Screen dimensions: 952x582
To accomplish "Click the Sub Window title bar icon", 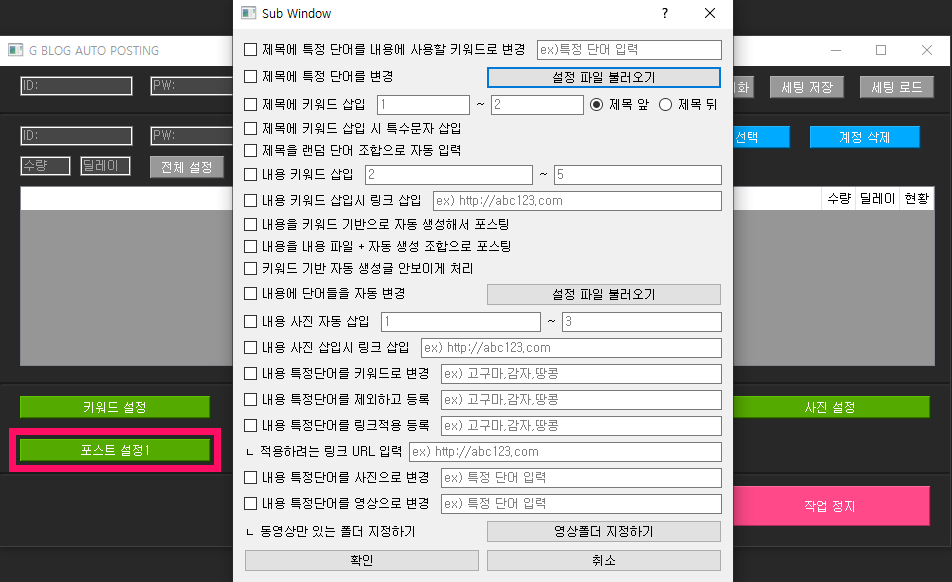I will [248, 14].
